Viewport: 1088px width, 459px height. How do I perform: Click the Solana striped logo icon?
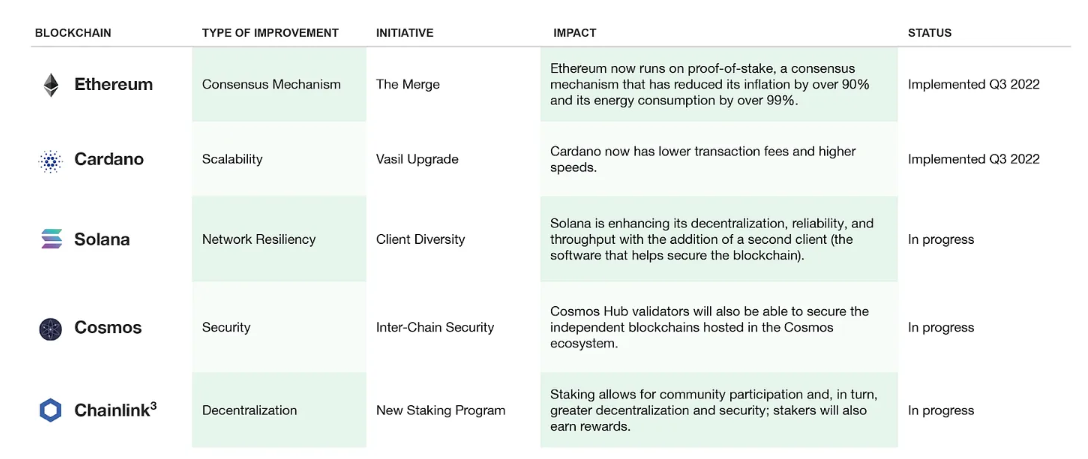pyautogui.click(x=51, y=240)
